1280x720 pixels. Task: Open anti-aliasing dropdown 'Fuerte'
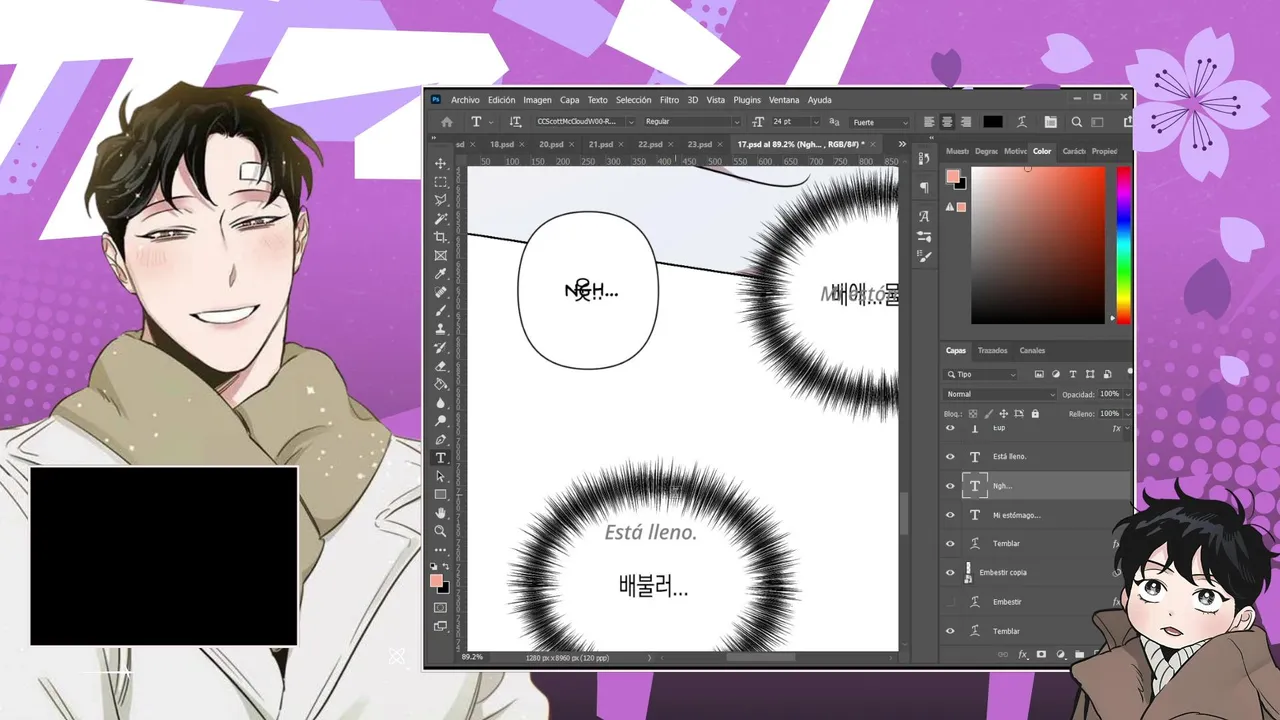pyautogui.click(x=880, y=122)
